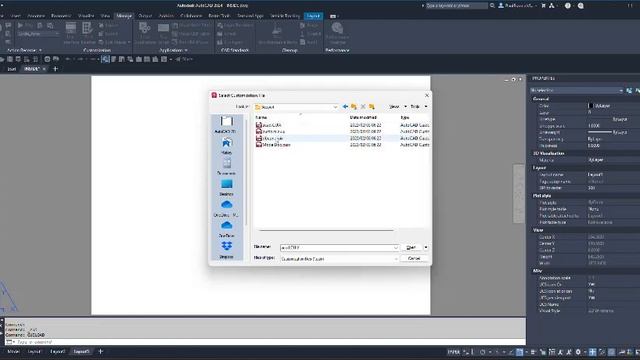Click into the command line input

[x=269, y=342]
